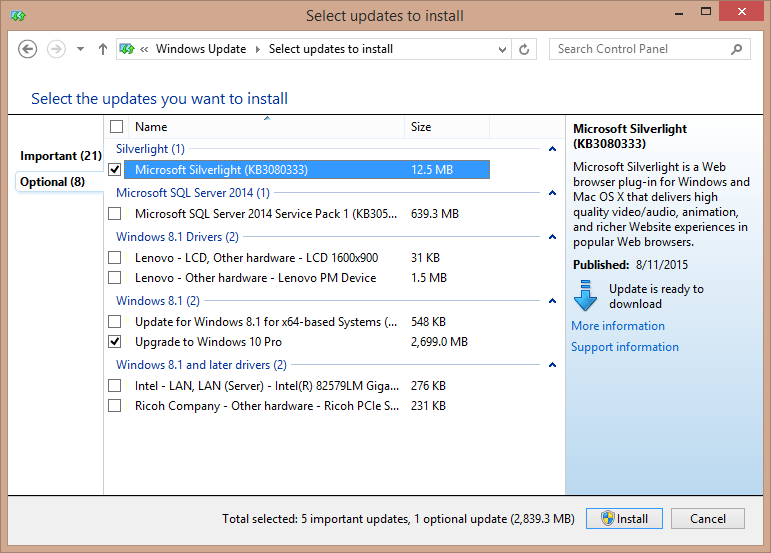Minimize the window
The image size is (771, 553).
click(x=679, y=13)
